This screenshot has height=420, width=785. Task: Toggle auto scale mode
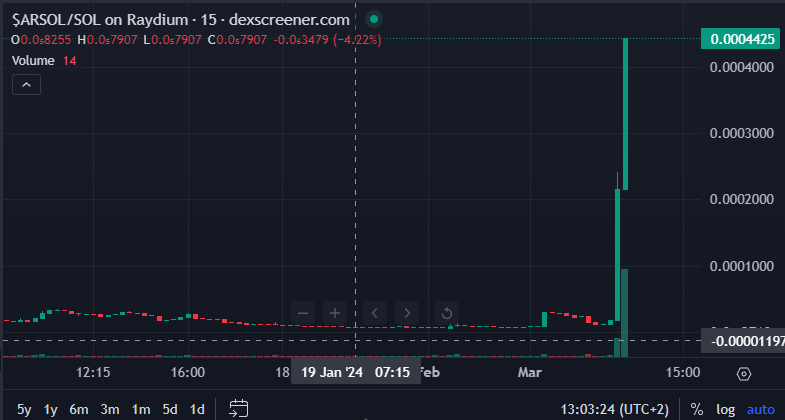pos(760,409)
